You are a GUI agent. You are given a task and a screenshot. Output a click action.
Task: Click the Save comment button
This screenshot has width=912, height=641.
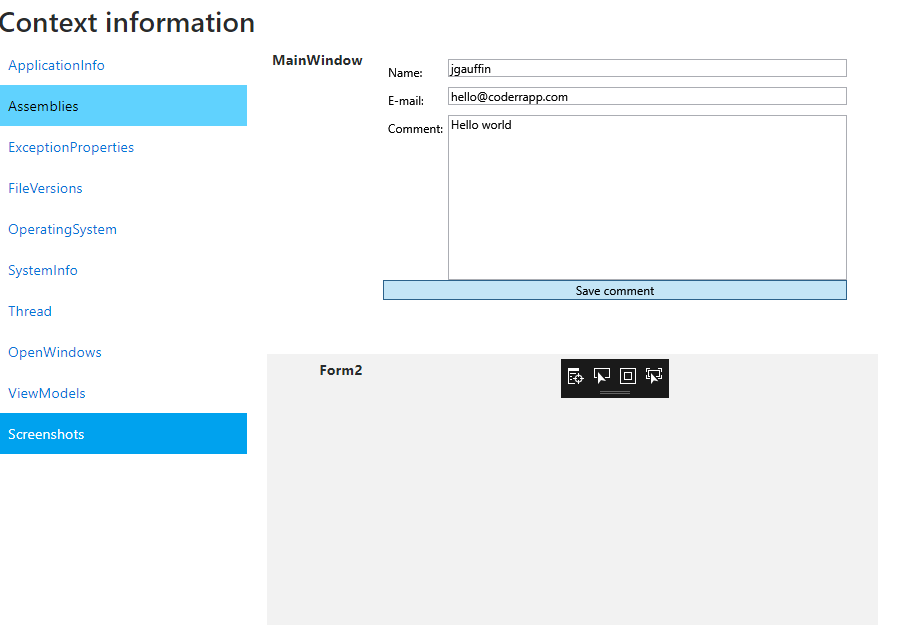click(x=615, y=290)
